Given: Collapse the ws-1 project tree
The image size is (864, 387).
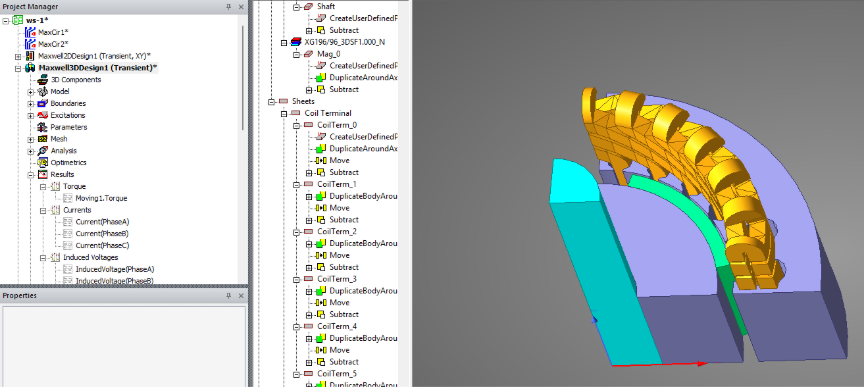Looking at the screenshot, I should [x=6, y=21].
